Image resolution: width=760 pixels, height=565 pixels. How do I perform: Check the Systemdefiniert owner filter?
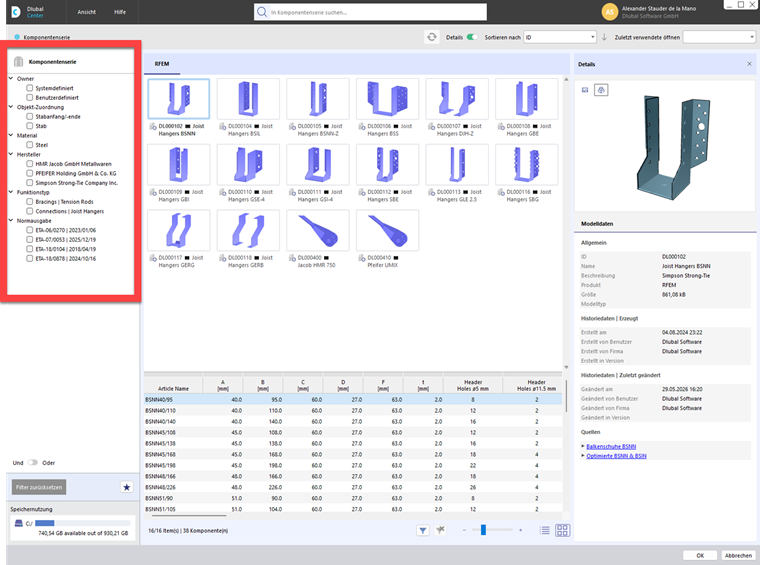click(30, 88)
